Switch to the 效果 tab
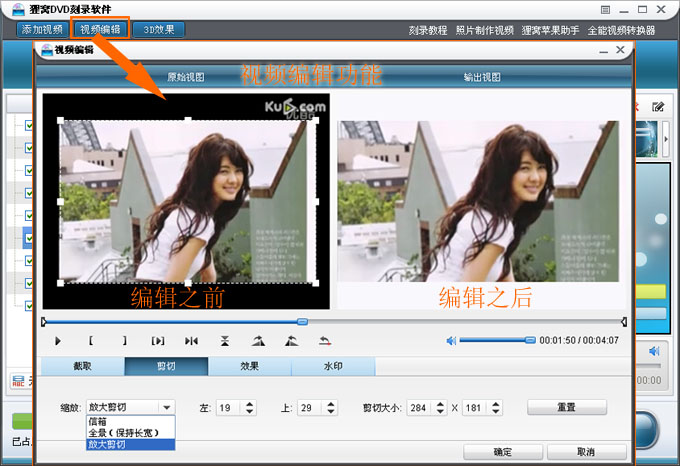This screenshot has height=466, width=680. point(249,367)
